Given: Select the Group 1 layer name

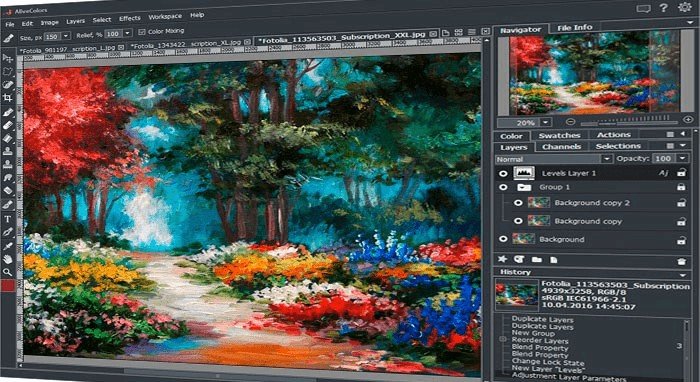Looking at the screenshot, I should (x=554, y=187).
